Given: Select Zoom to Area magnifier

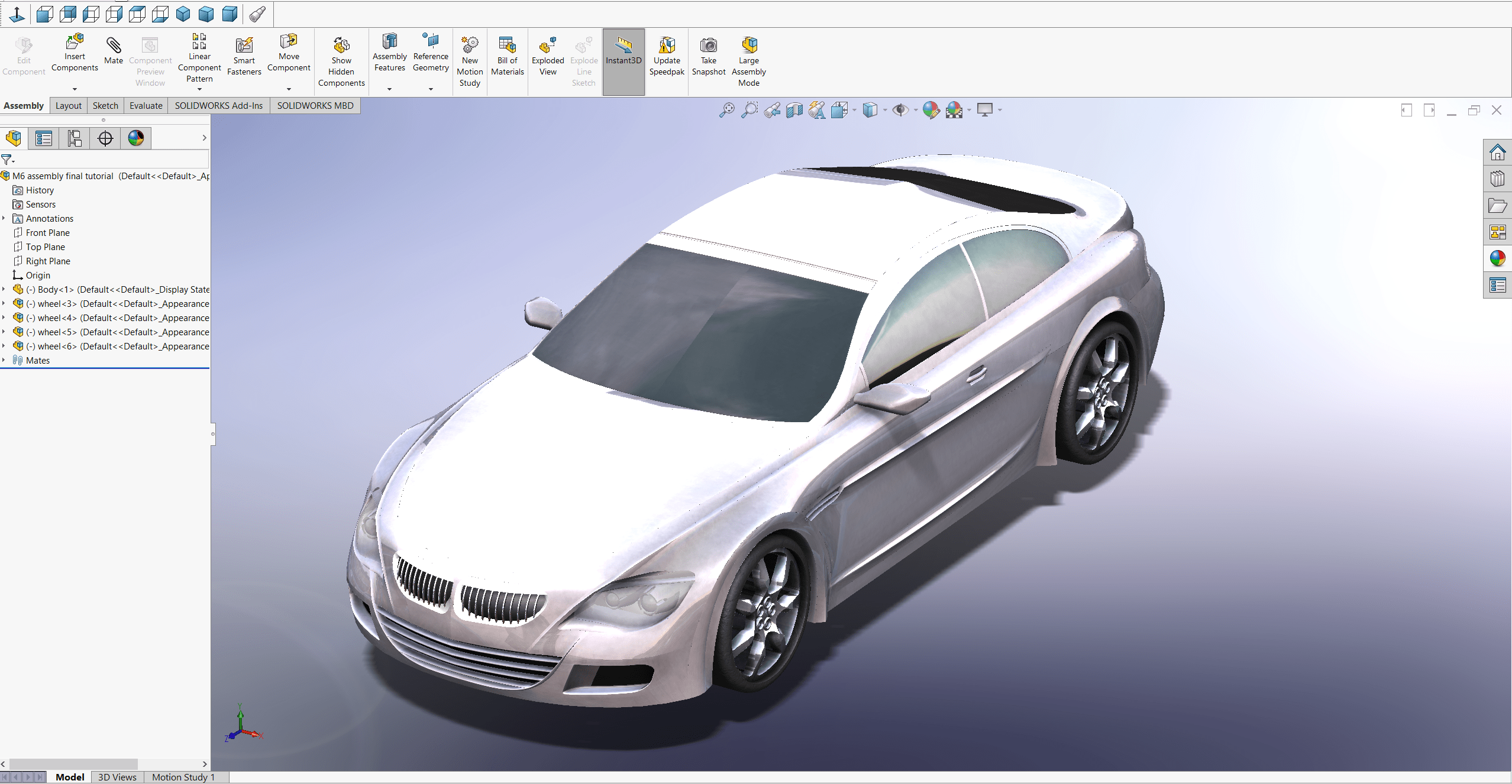Looking at the screenshot, I should (x=749, y=110).
